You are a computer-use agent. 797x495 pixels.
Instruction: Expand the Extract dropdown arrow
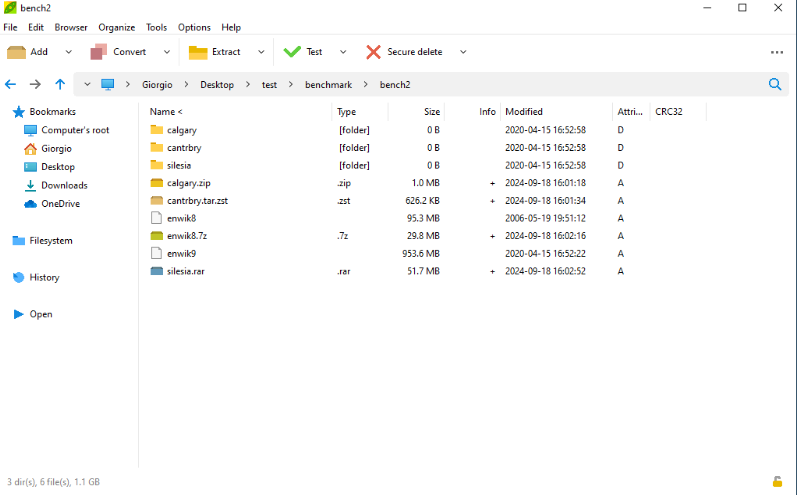(x=261, y=52)
